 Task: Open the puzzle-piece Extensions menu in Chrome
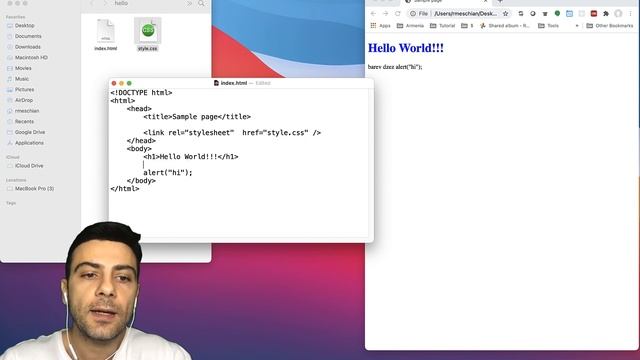pyautogui.click(x=606, y=13)
